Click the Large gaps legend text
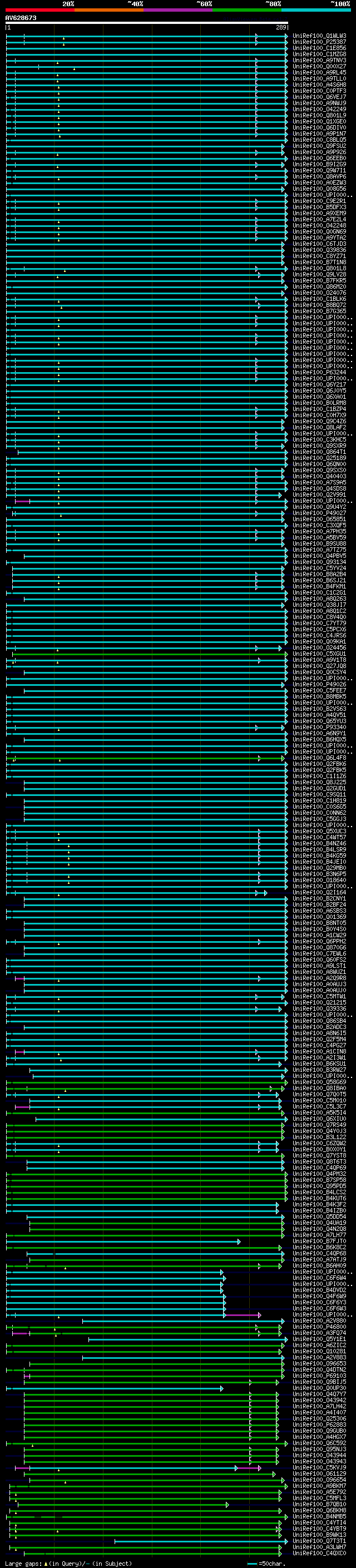 pos(23,1564)
